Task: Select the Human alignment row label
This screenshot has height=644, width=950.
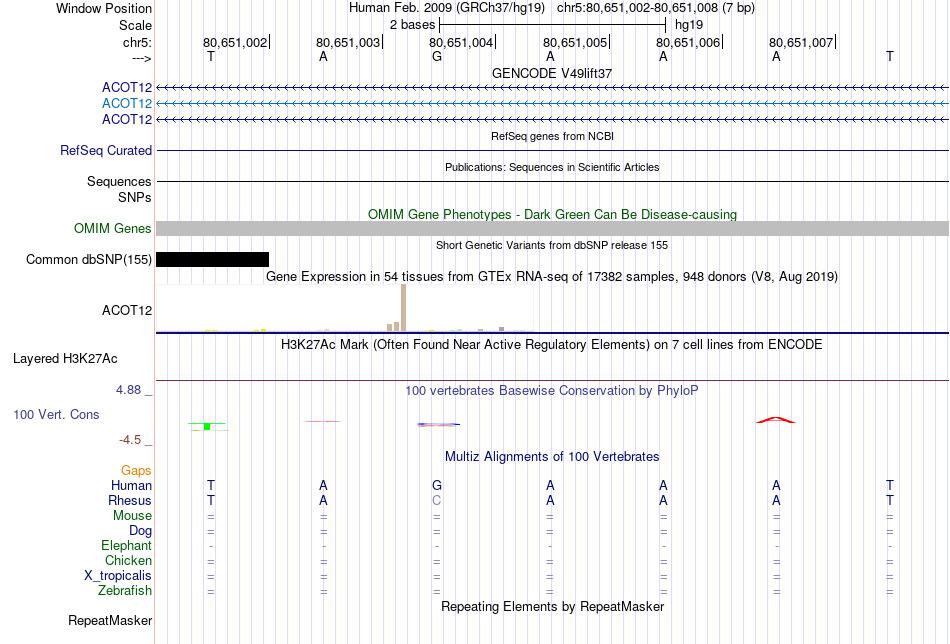Action: pyautogui.click(x=131, y=485)
